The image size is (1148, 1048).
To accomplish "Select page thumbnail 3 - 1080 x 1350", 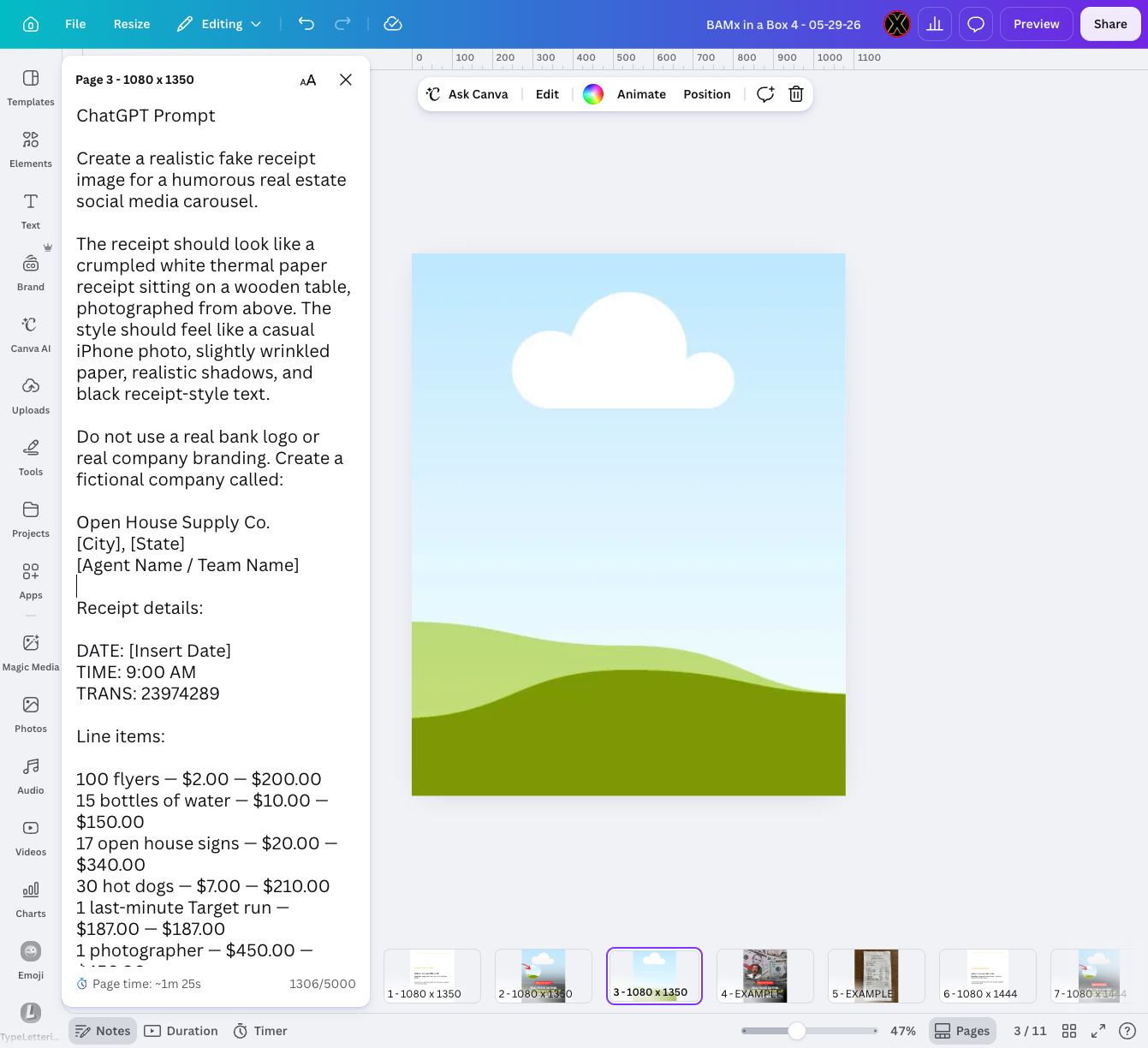I will (654, 975).
